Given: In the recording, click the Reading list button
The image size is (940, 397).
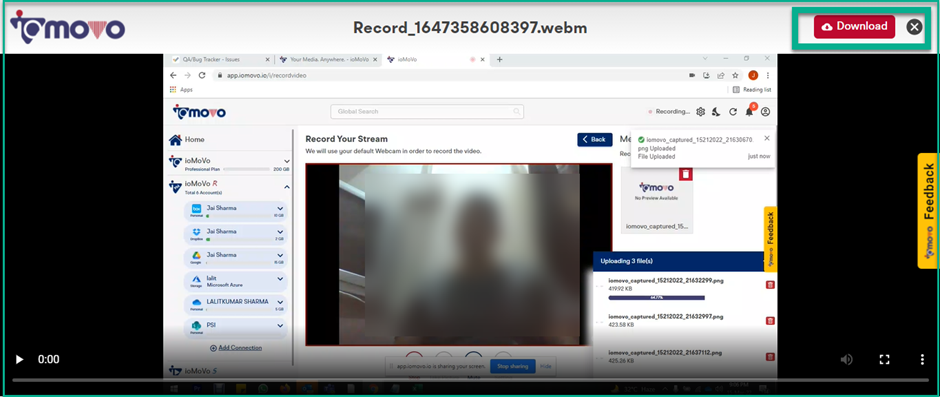Looking at the screenshot, I should click(752, 90).
